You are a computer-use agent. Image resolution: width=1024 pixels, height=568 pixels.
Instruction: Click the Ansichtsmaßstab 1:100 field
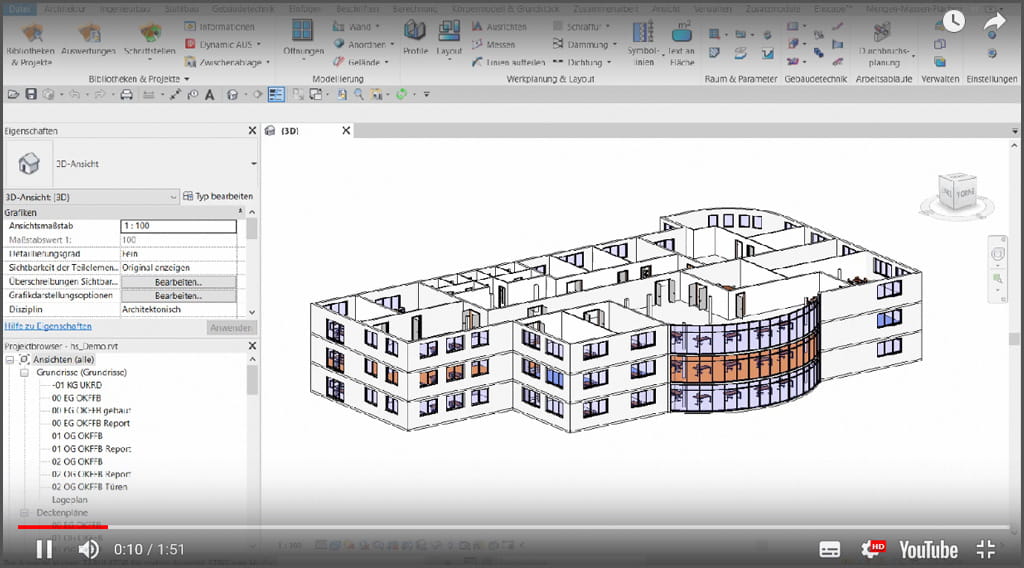tap(178, 227)
